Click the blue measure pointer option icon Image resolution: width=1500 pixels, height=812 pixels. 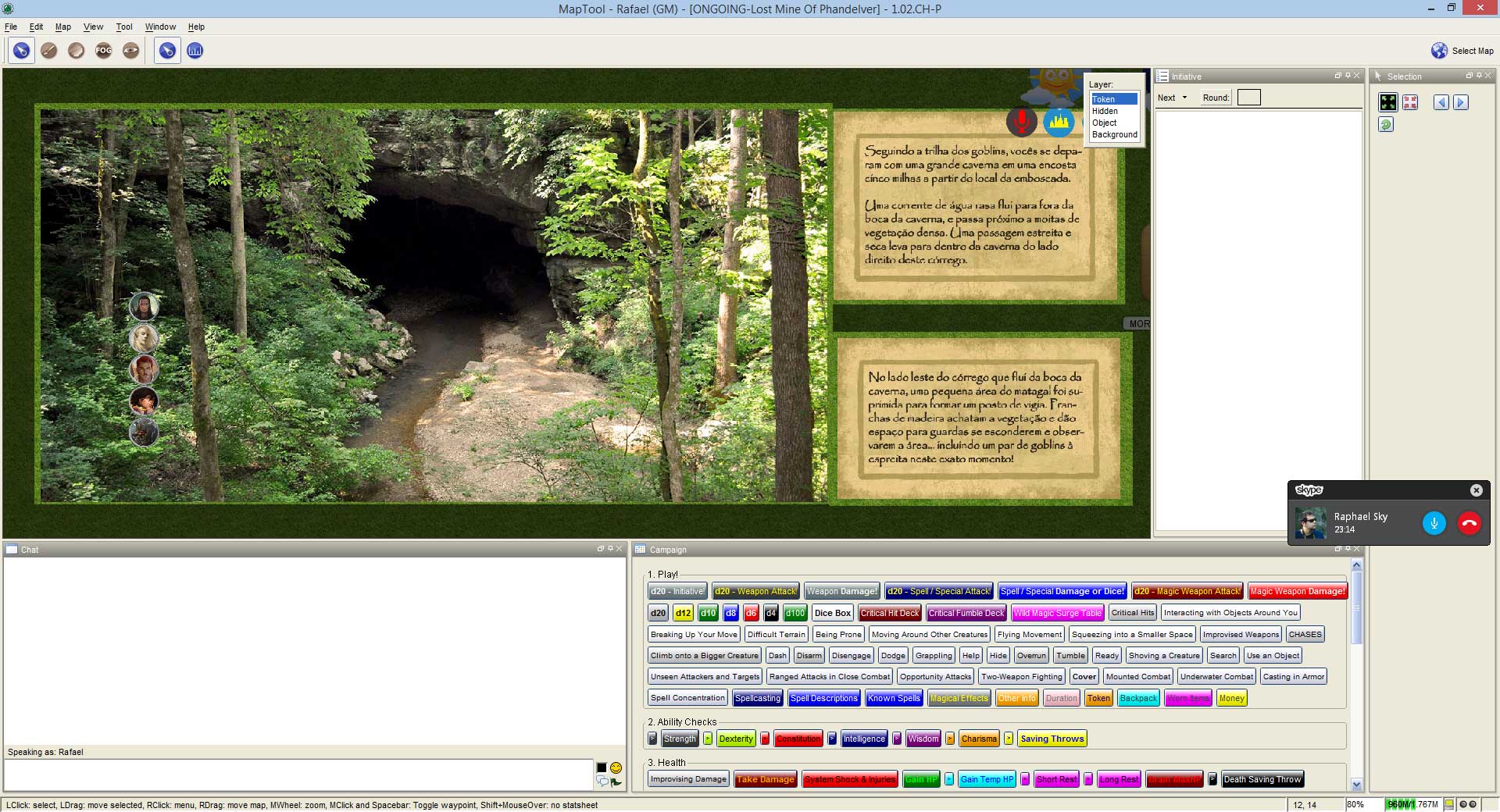point(167,51)
